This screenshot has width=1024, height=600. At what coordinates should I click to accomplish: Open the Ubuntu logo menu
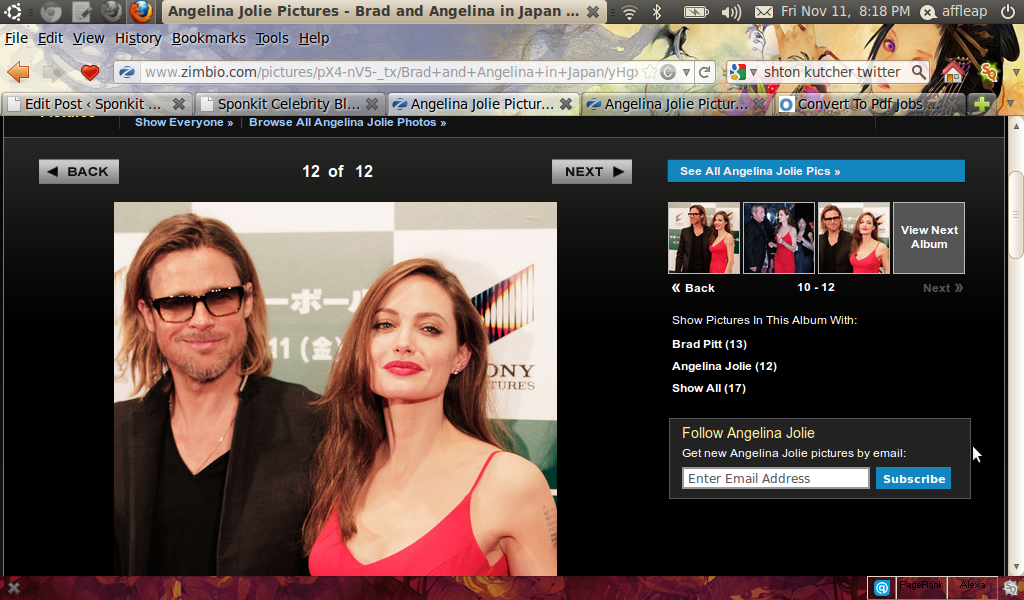pyautogui.click(x=12, y=11)
